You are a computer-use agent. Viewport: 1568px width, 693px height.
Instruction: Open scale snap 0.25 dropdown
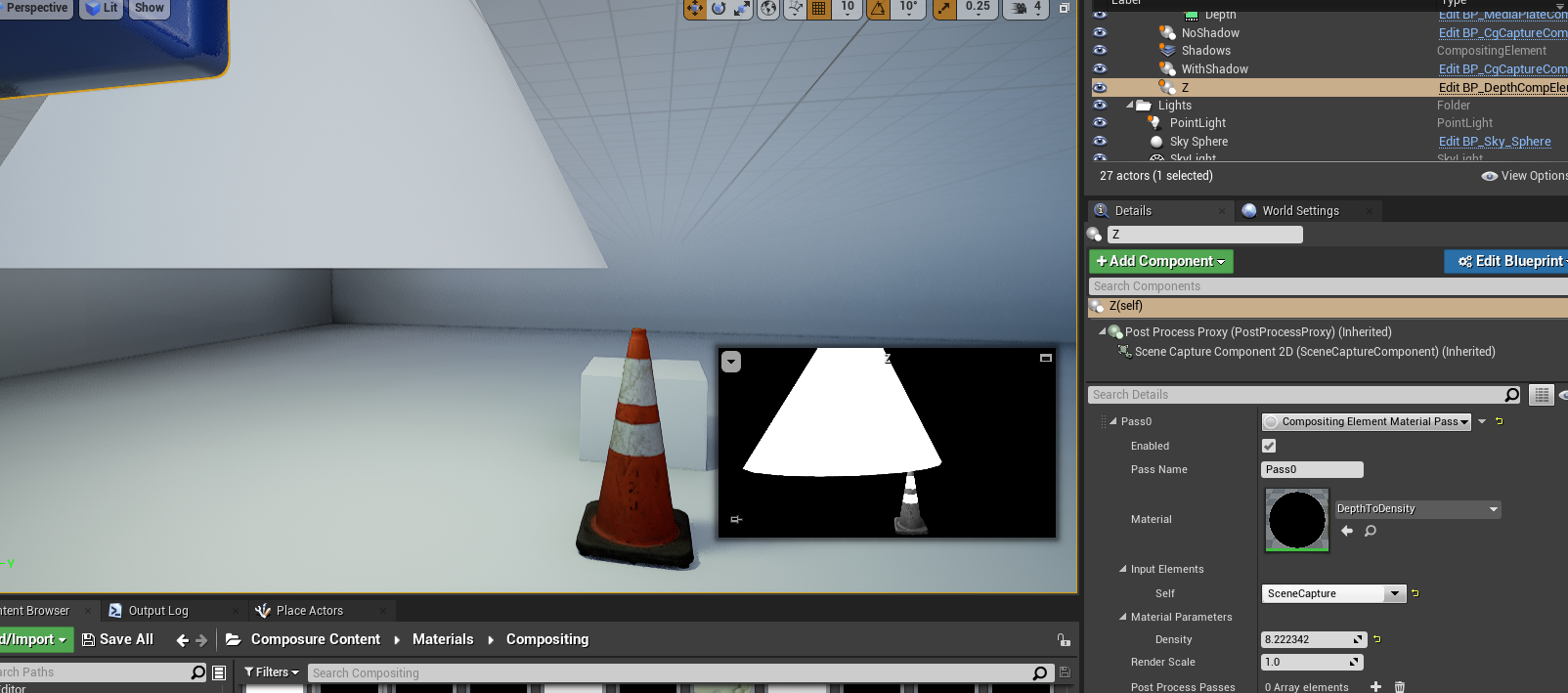(978, 8)
